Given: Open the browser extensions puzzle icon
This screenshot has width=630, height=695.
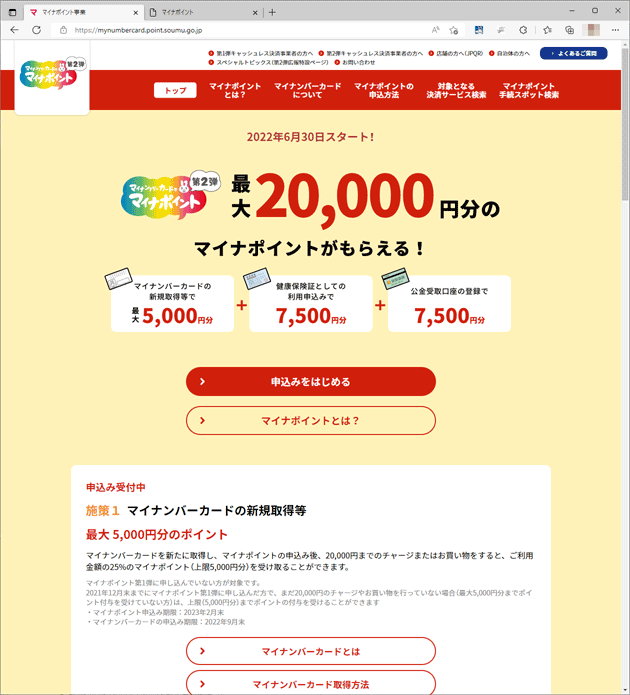Looking at the screenshot, I should pyautogui.click(x=523, y=30).
